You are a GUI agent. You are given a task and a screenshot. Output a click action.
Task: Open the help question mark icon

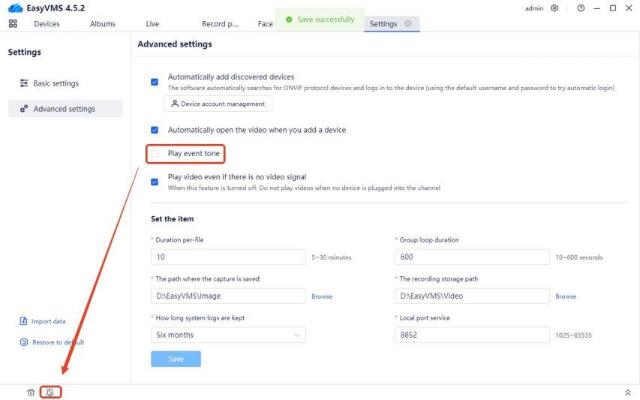tap(580, 8)
